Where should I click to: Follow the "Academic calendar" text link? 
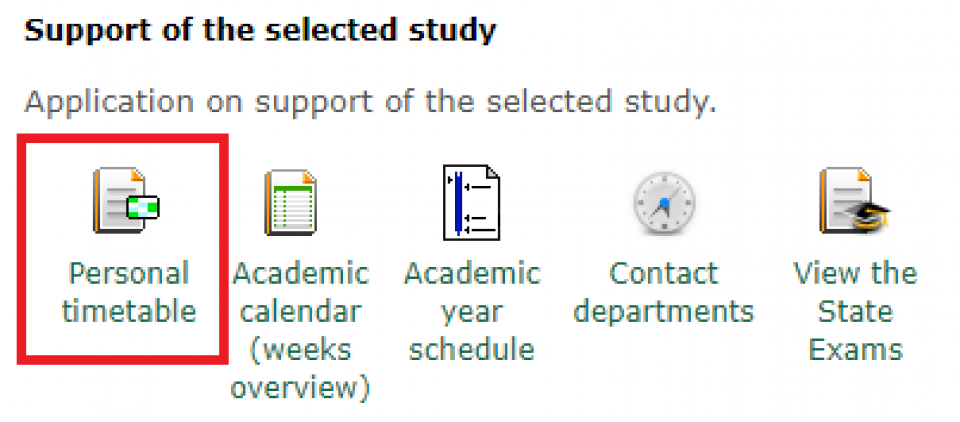301,292
